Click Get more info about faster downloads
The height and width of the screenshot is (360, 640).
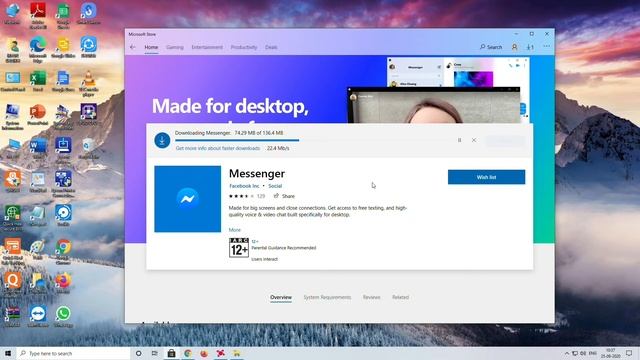coord(218,148)
